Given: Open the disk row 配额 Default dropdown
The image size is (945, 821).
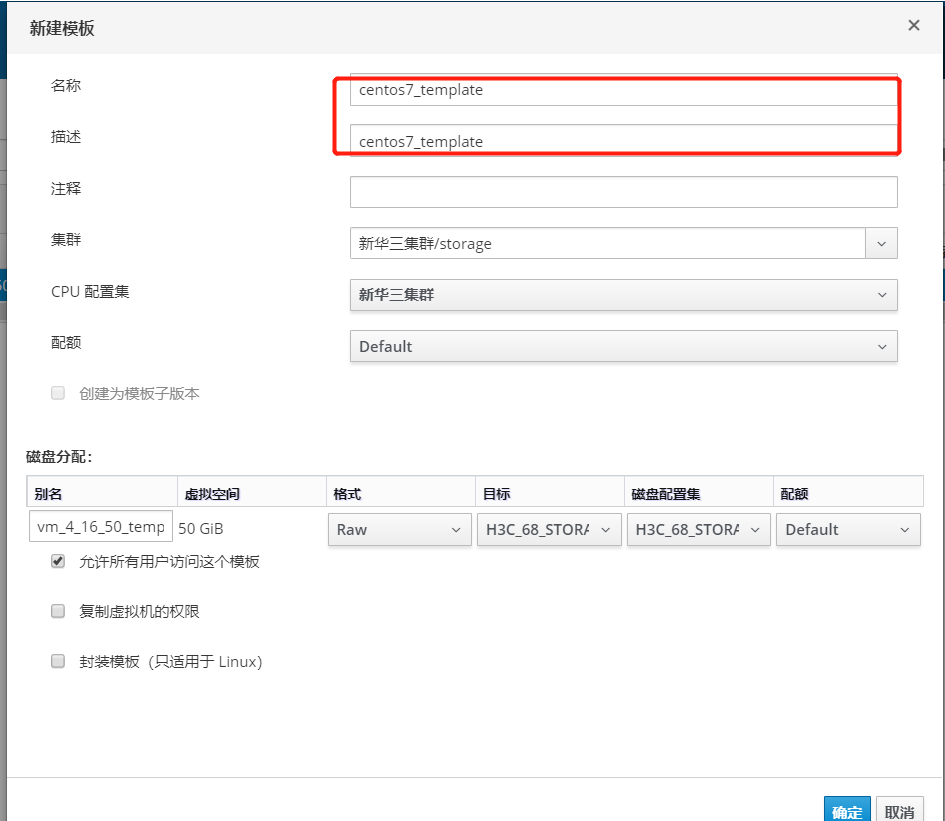Looking at the screenshot, I should [x=847, y=530].
